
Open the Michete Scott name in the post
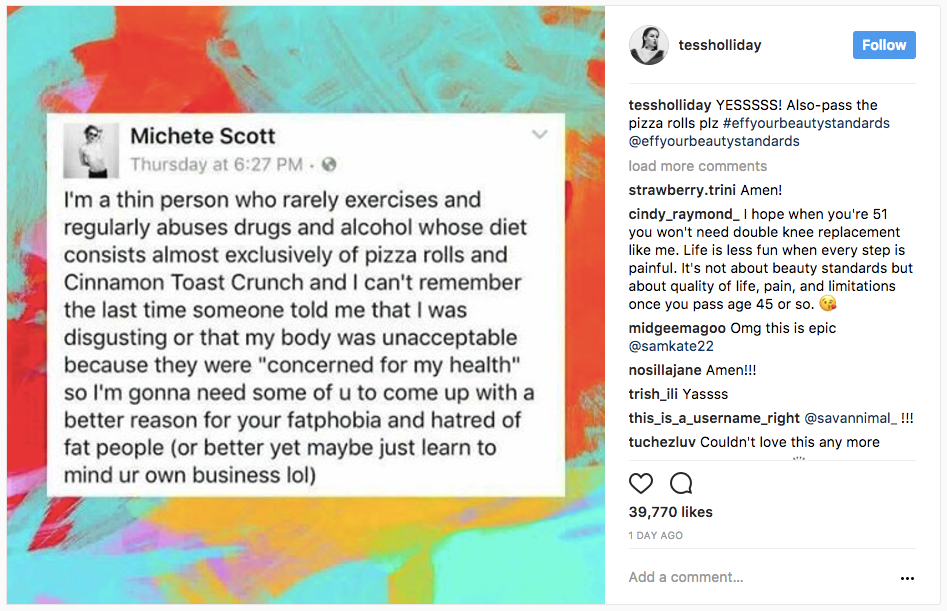tap(203, 136)
